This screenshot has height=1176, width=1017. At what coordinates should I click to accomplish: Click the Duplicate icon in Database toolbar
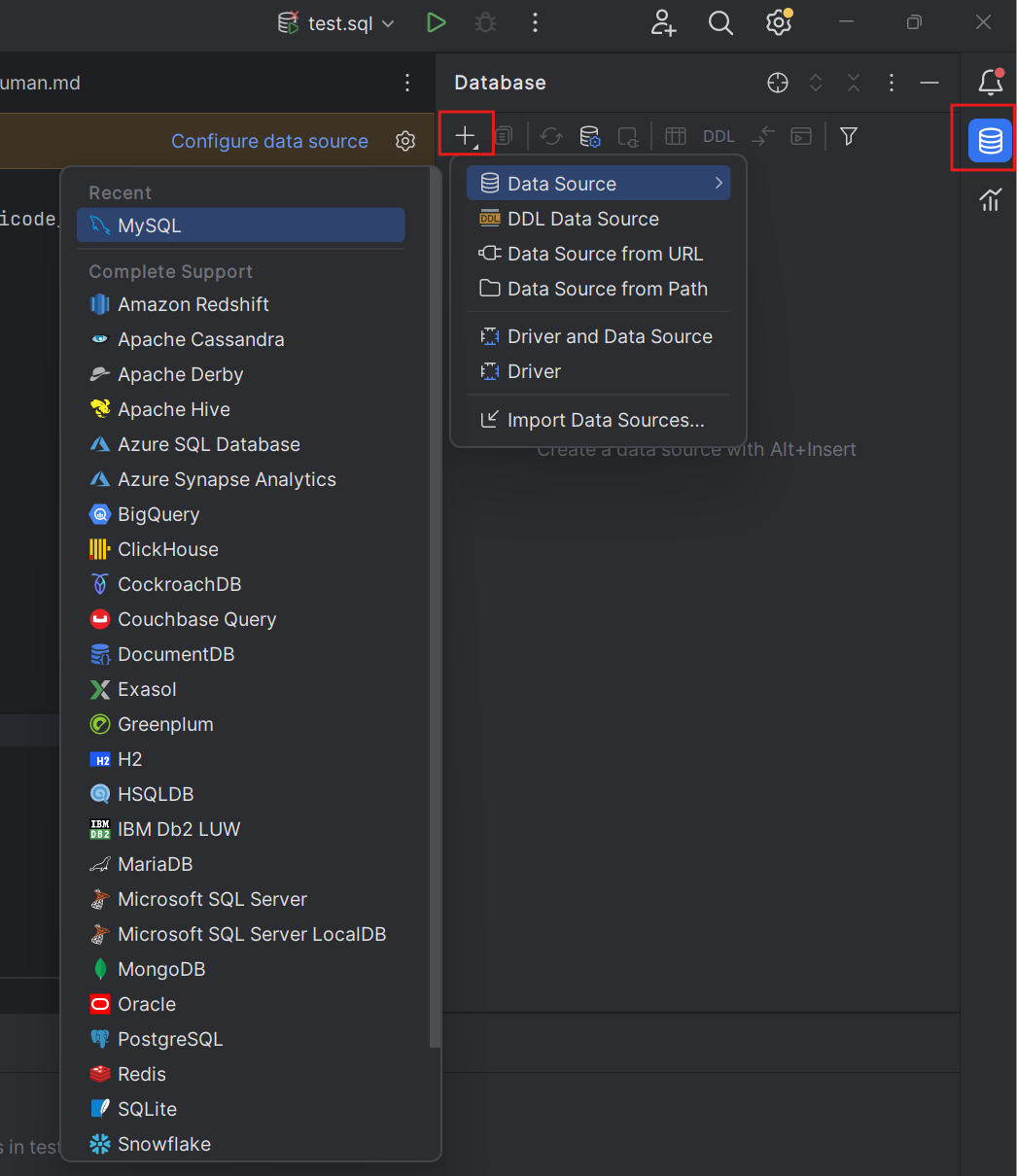pyautogui.click(x=504, y=136)
